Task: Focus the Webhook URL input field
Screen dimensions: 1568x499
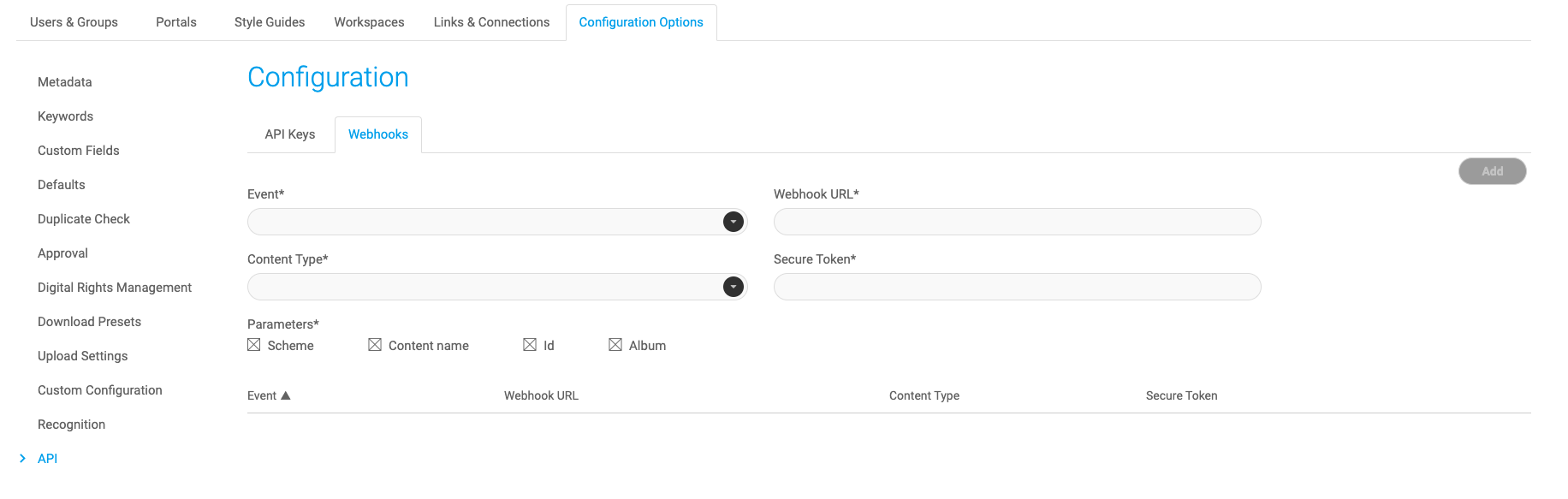Action: pyautogui.click(x=1018, y=222)
